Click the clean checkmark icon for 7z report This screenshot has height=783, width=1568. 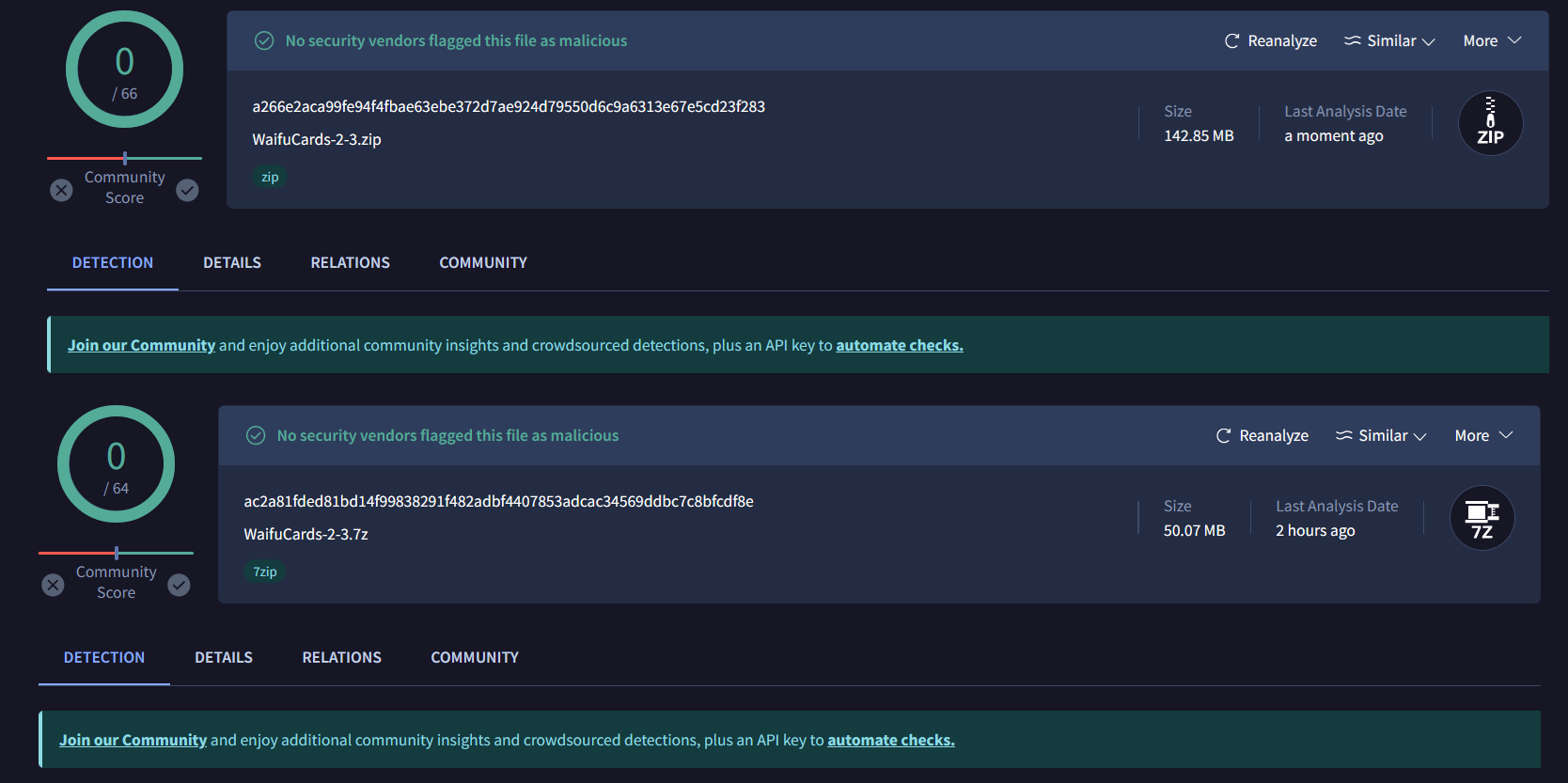[256, 435]
